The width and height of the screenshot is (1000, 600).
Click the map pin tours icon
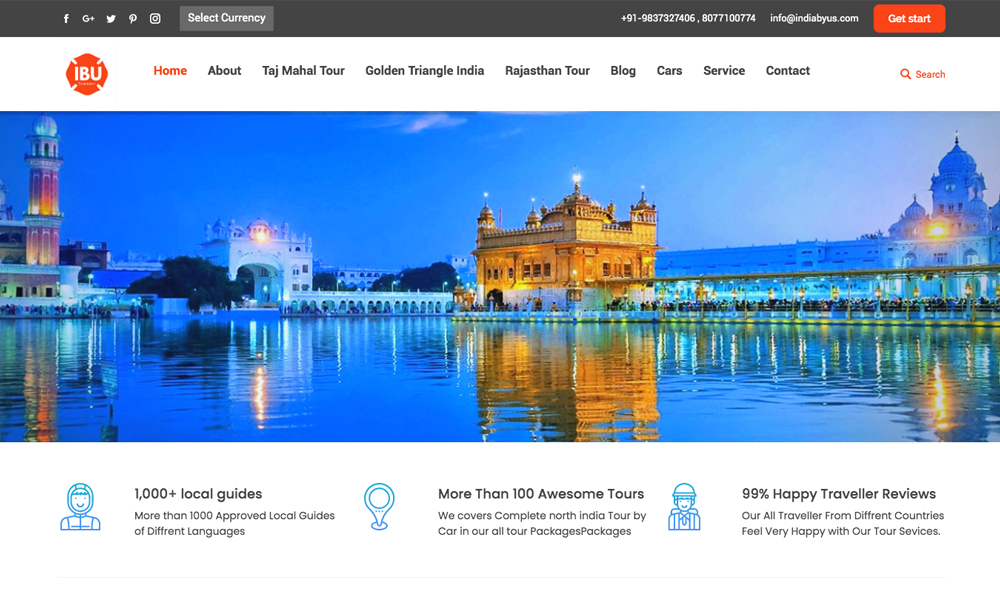(x=379, y=507)
